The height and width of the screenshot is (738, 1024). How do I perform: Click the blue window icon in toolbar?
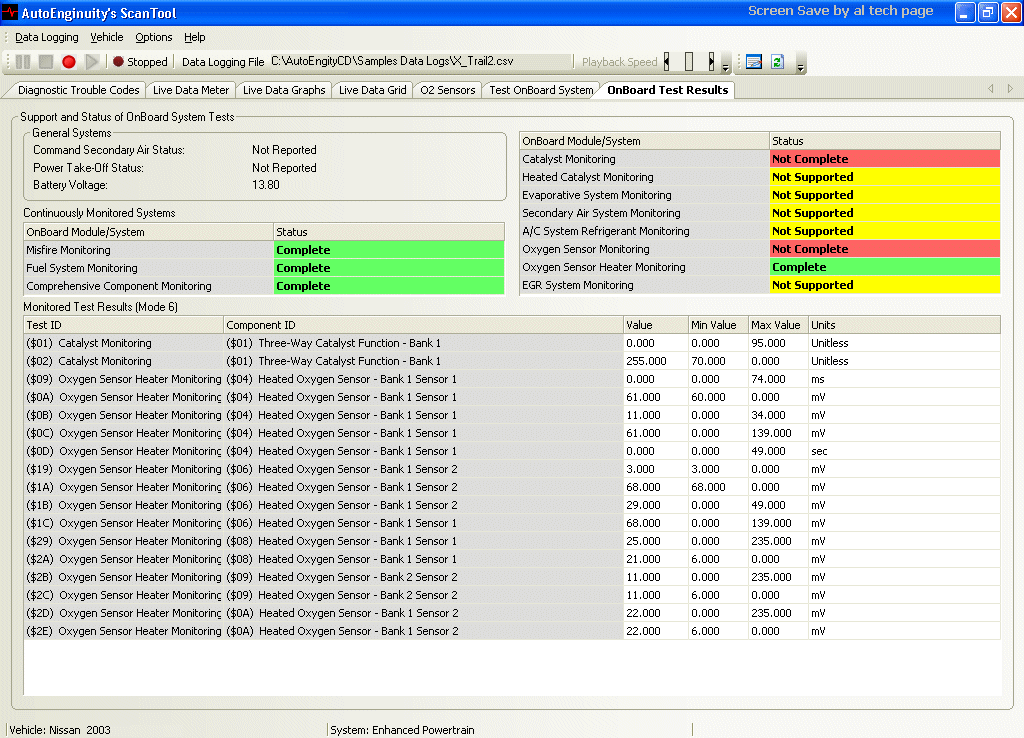click(x=754, y=62)
